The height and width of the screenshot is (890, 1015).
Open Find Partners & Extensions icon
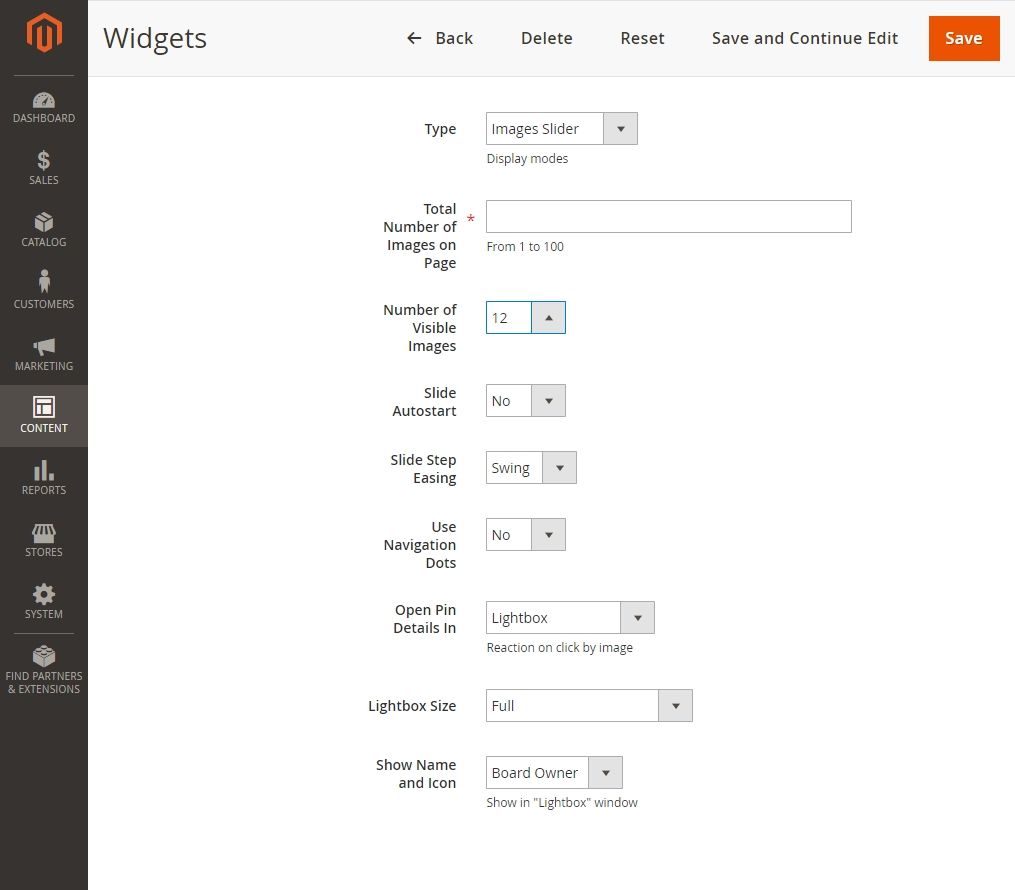tap(44, 656)
